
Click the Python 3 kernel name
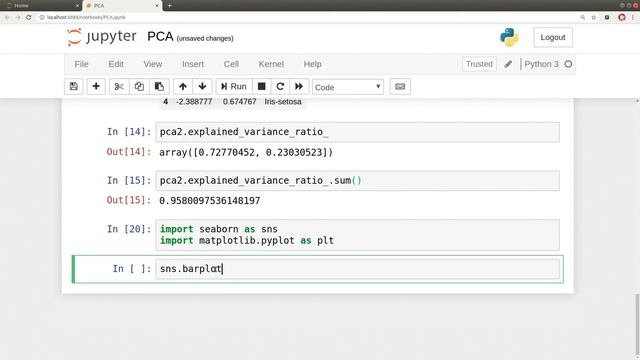coord(541,64)
